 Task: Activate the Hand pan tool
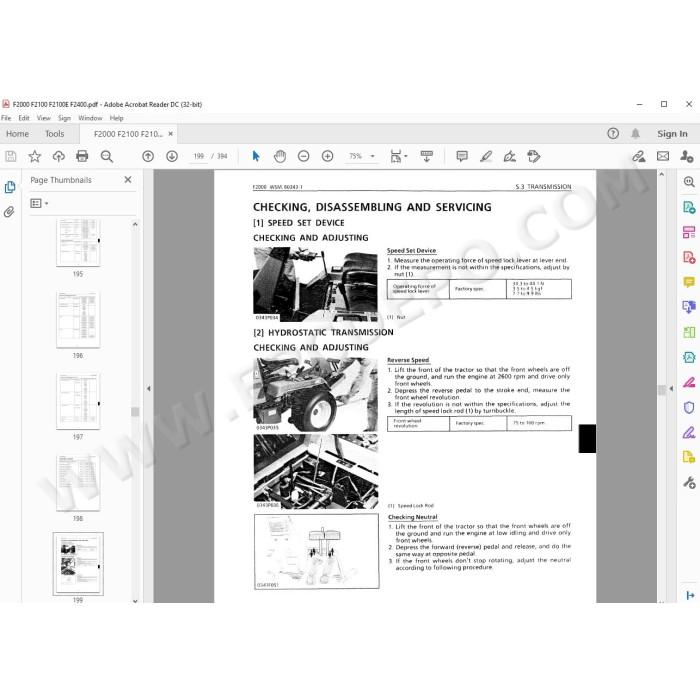pyautogui.click(x=280, y=156)
